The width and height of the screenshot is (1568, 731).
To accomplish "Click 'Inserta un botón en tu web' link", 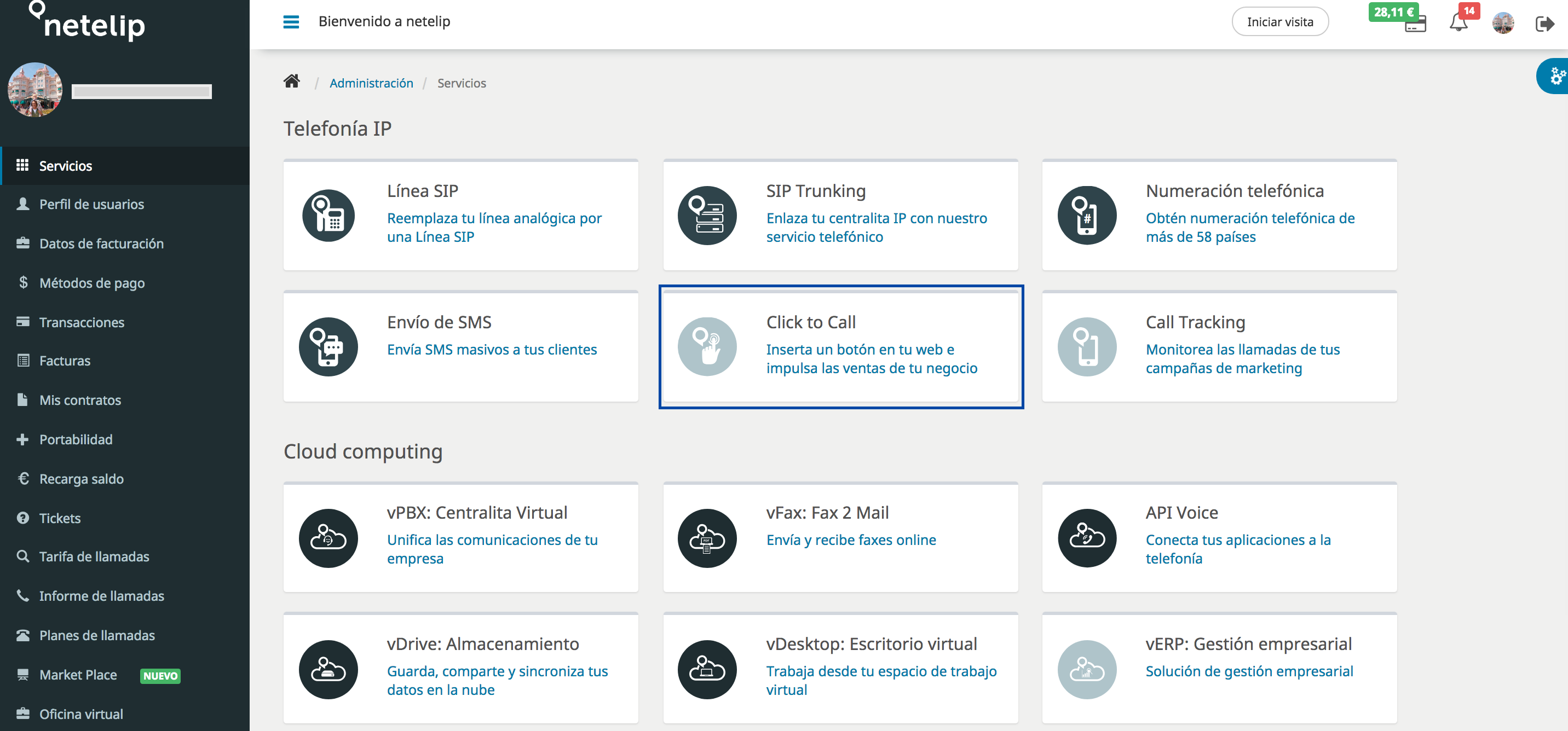I will click(872, 359).
